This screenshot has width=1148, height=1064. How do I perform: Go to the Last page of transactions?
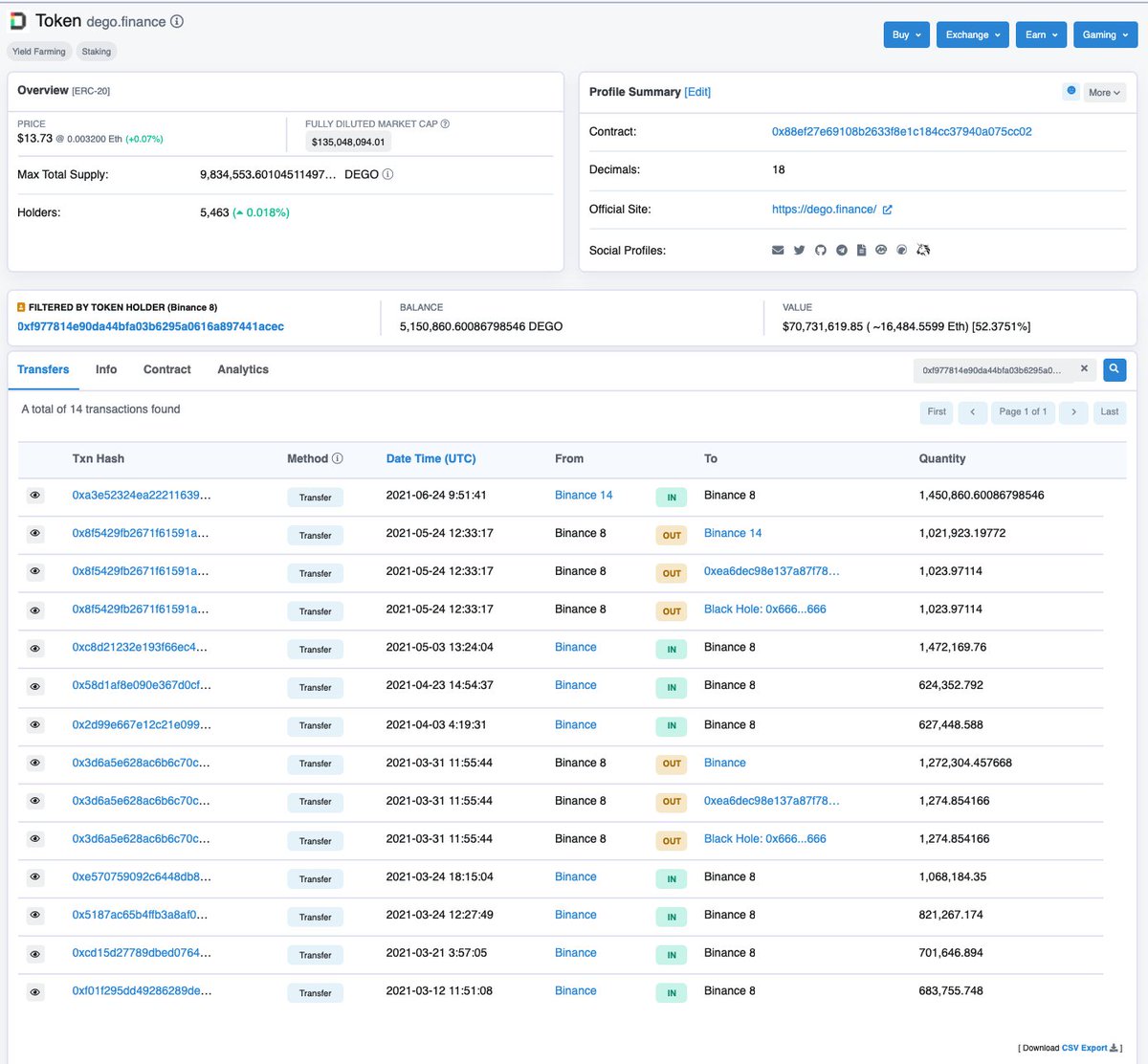[x=1110, y=411]
